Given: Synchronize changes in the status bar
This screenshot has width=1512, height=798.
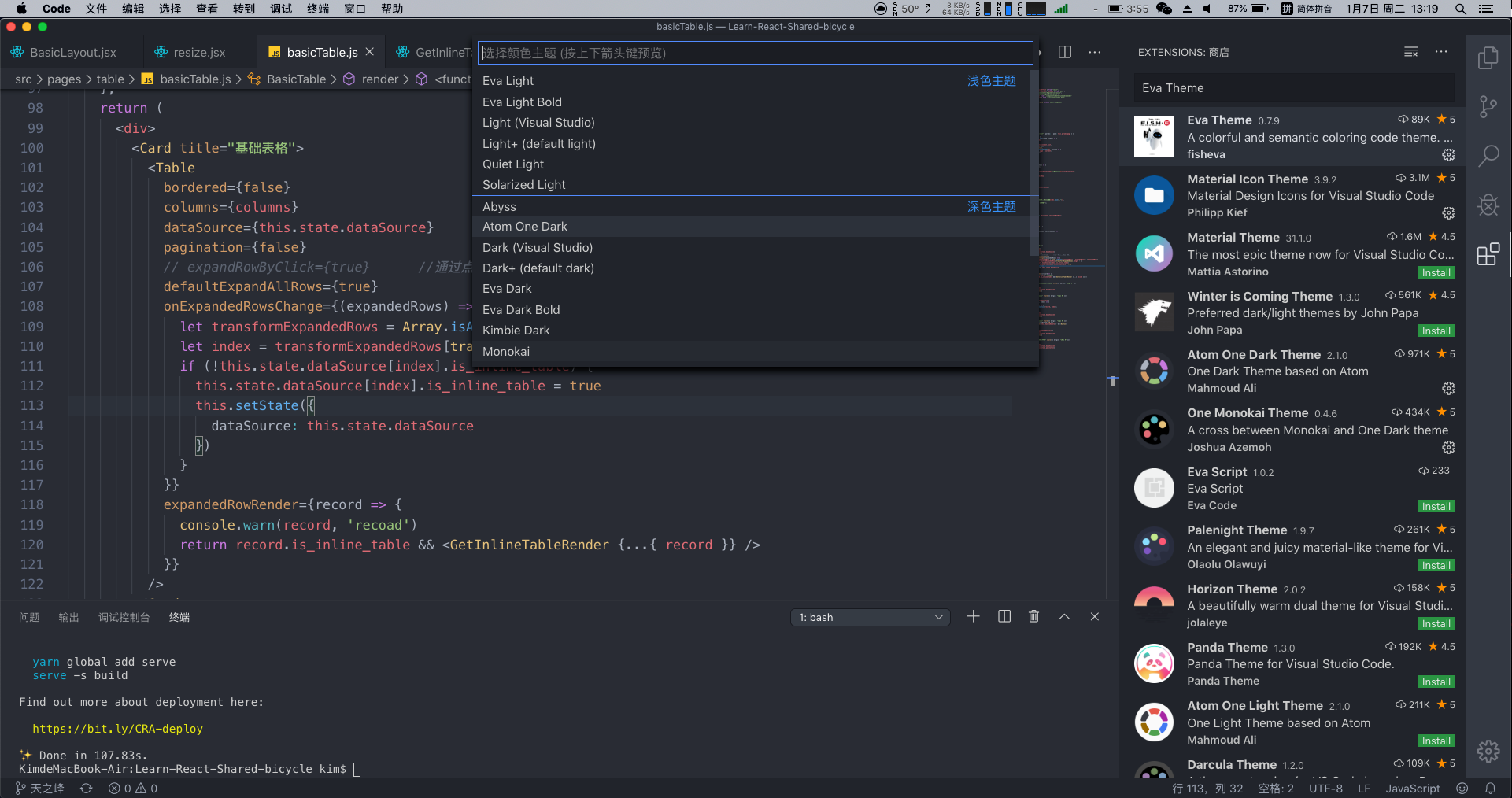Looking at the screenshot, I should click(87, 788).
